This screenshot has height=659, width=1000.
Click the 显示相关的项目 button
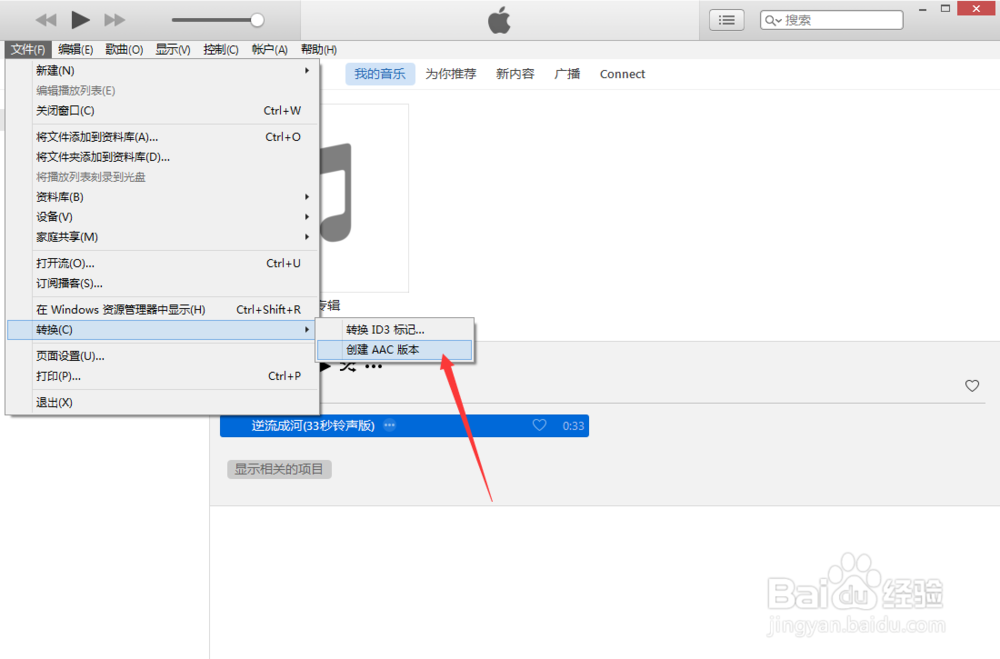click(x=279, y=469)
